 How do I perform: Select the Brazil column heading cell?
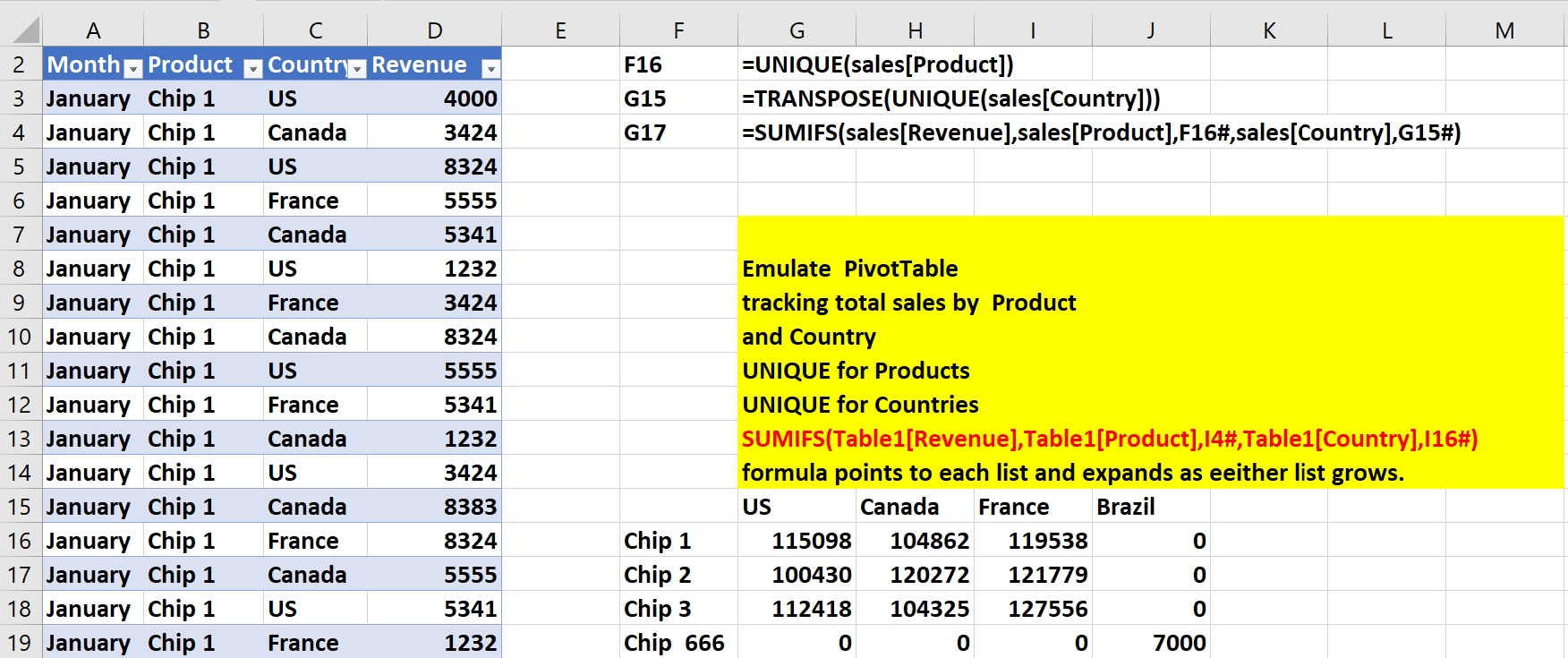pyautogui.click(x=1126, y=507)
